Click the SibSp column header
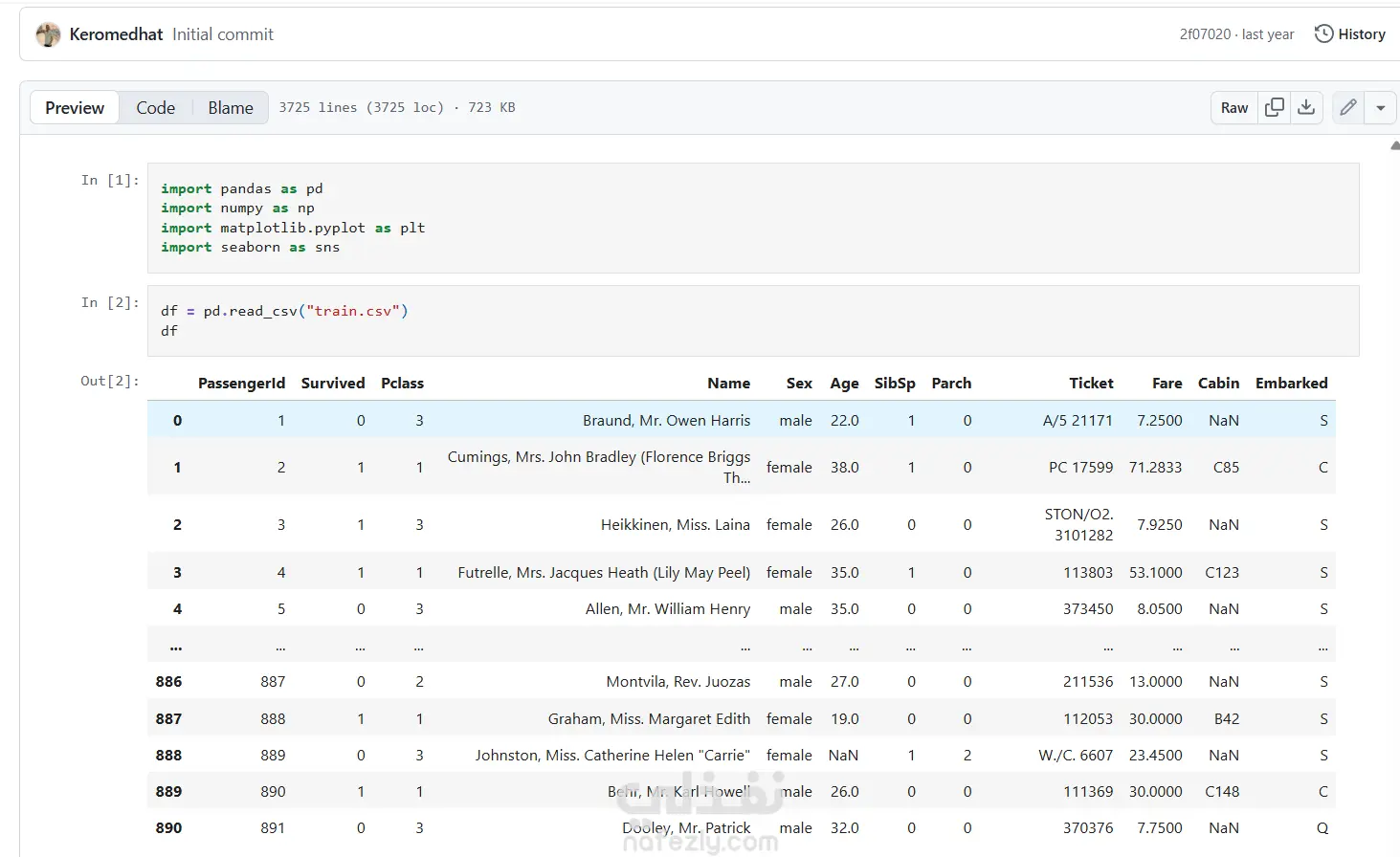Viewport: 1400px width, 857px height. point(895,383)
